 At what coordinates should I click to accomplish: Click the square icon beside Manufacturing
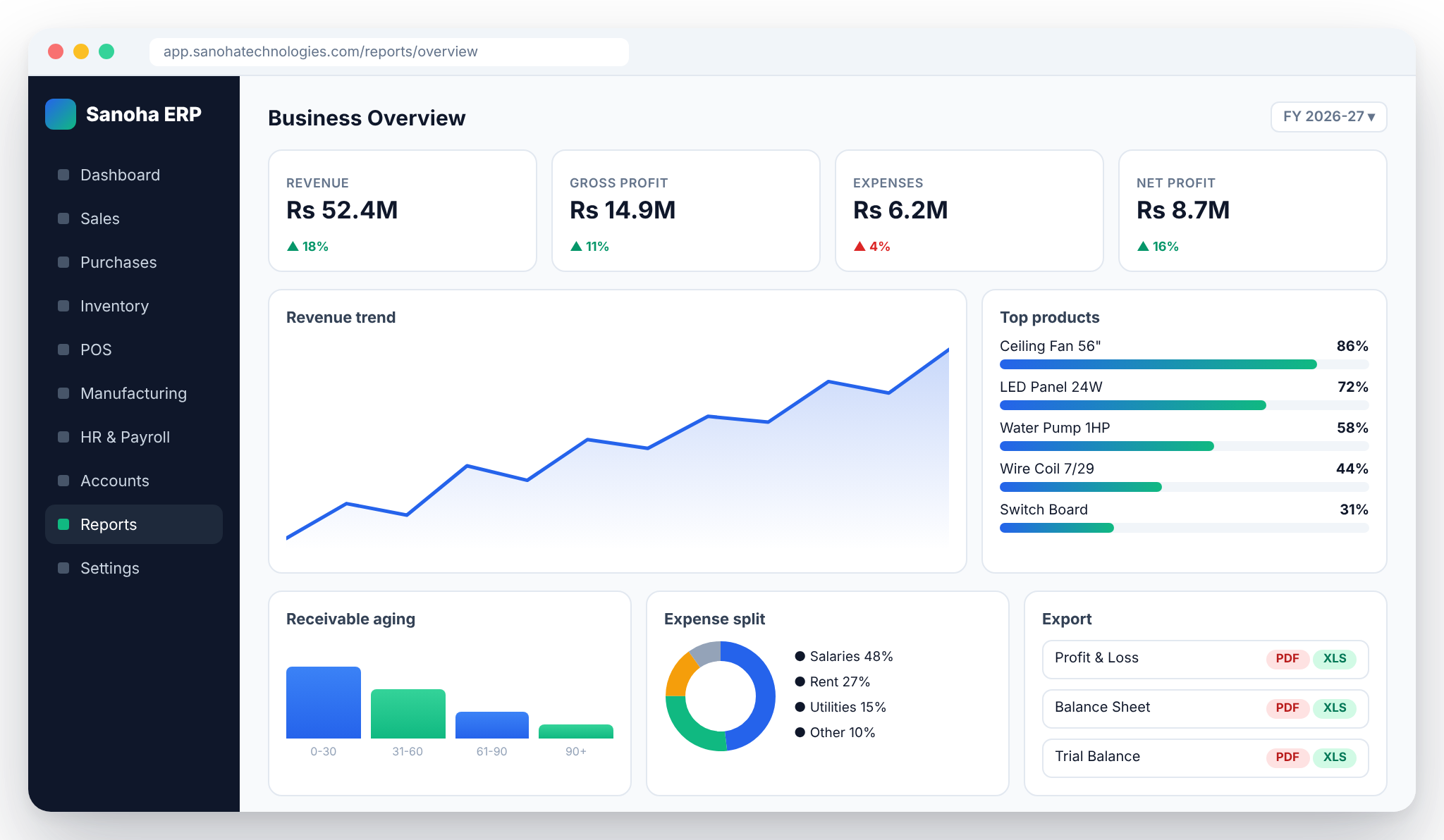[x=63, y=393]
